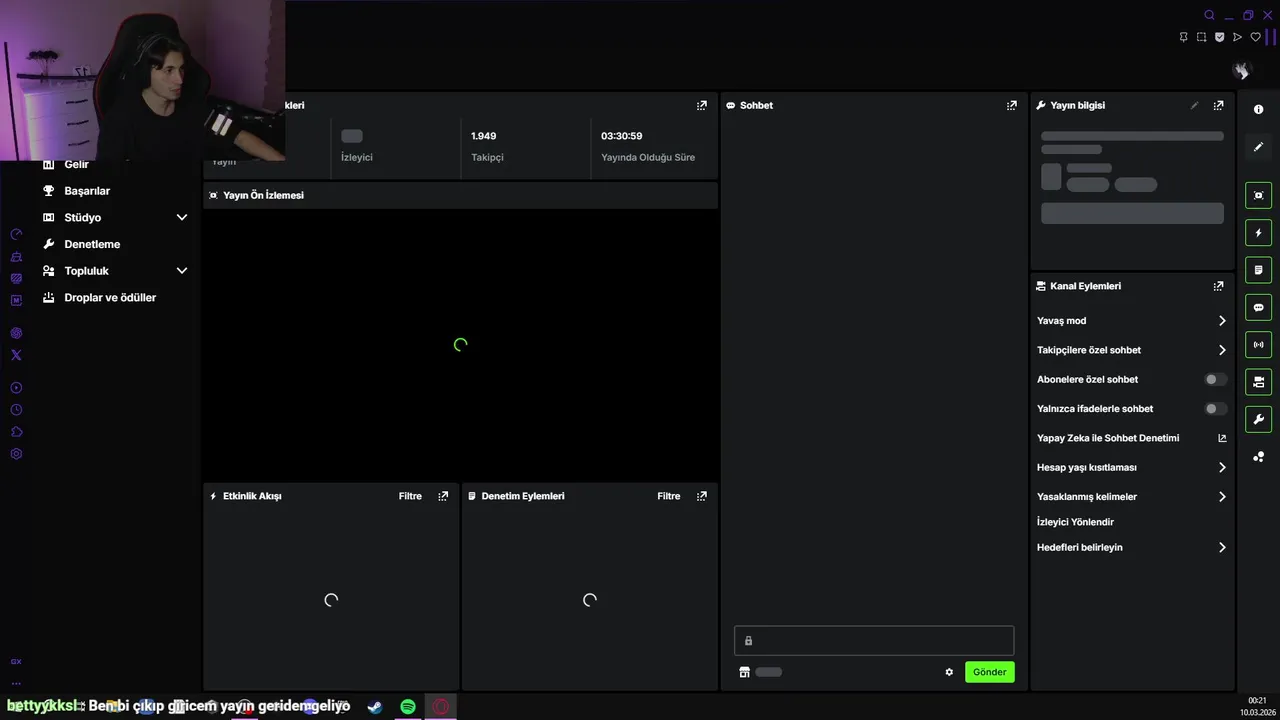Open Gelir in sidebar menu
The height and width of the screenshot is (720, 1280).
(76, 164)
